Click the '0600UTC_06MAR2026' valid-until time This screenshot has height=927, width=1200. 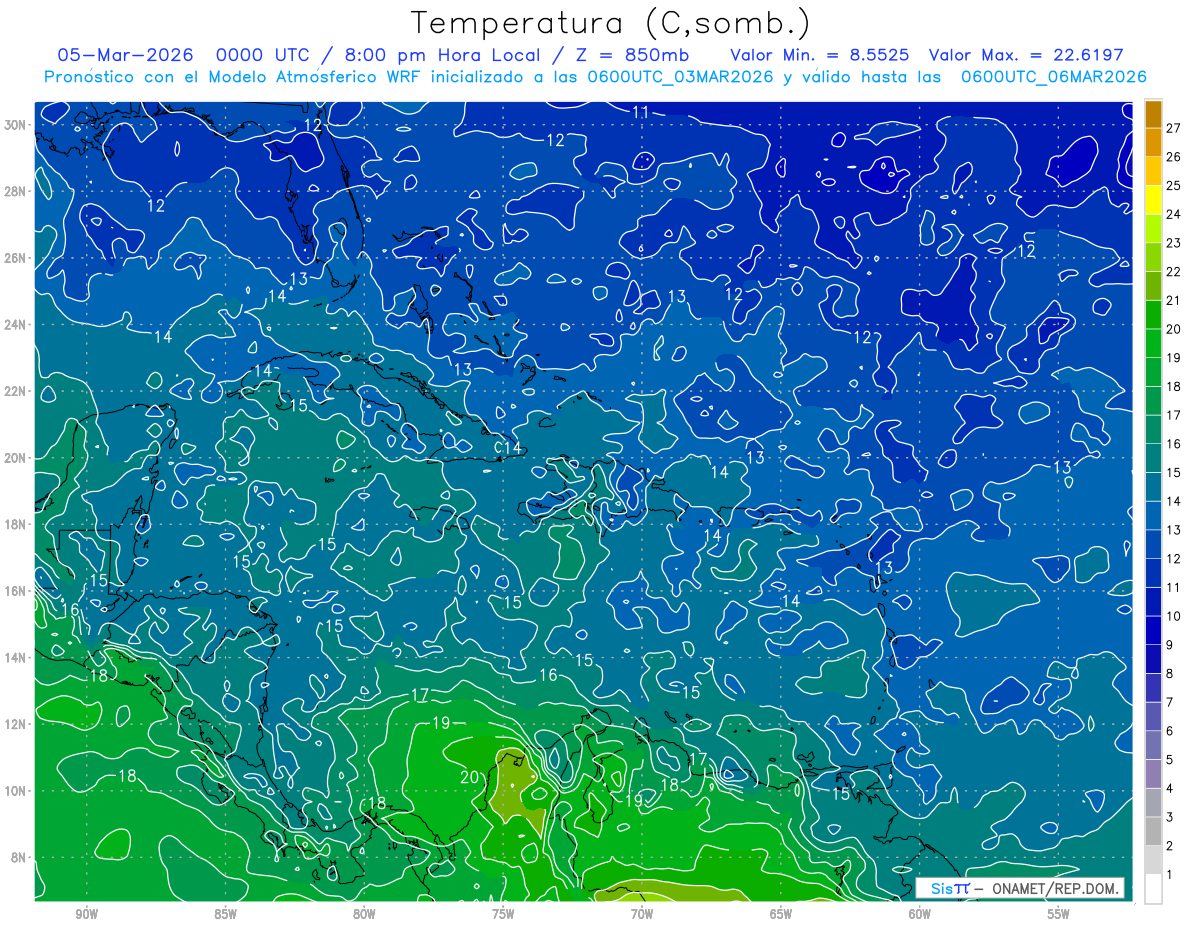click(1053, 77)
